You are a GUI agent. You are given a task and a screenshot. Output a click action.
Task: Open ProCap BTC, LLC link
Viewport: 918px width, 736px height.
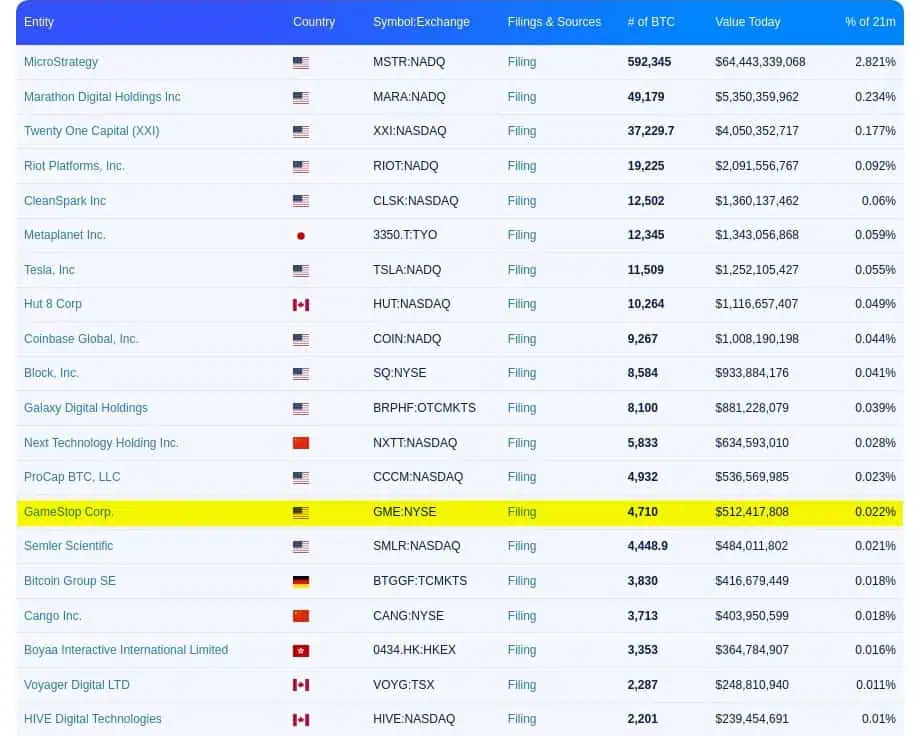[72, 477]
